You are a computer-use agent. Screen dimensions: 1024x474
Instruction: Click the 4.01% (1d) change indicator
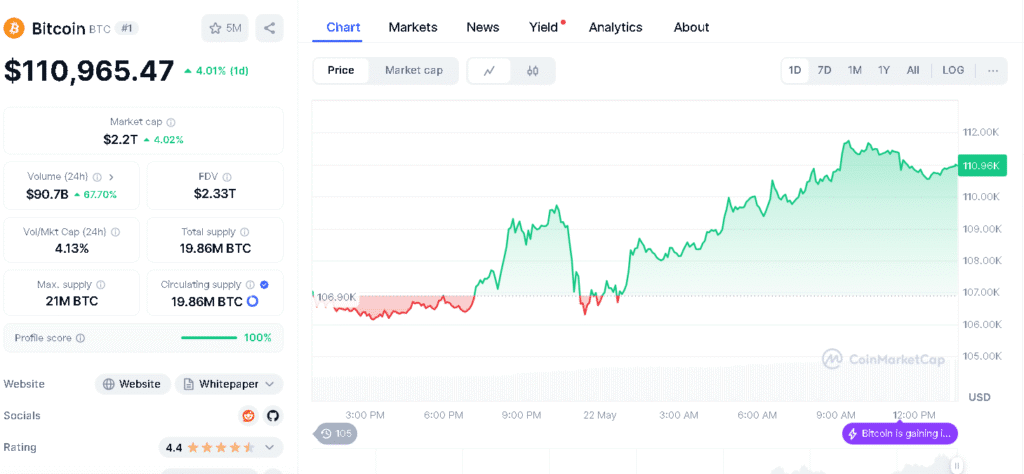click(x=216, y=71)
